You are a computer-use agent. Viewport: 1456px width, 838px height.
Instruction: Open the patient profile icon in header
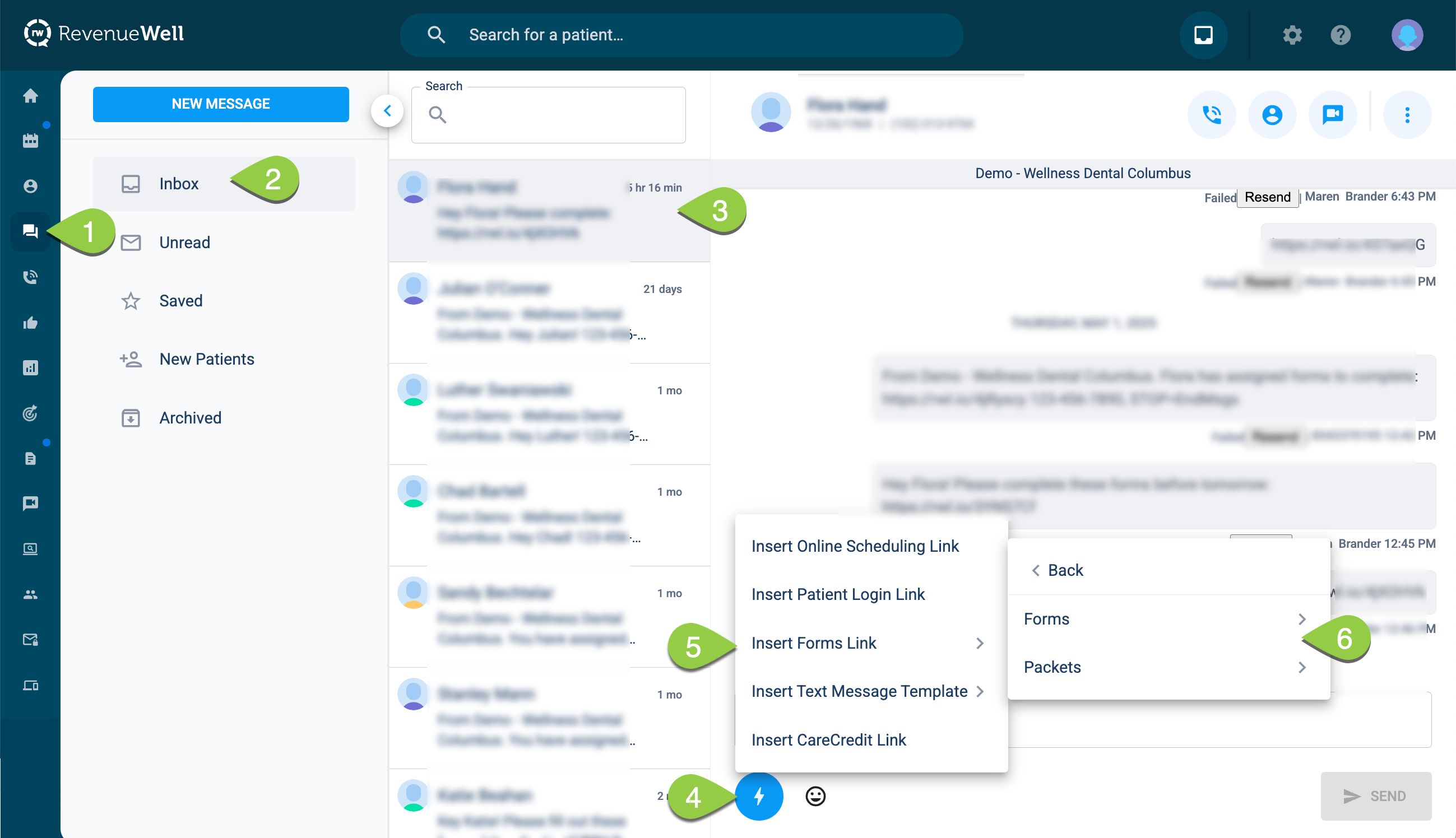[x=1272, y=114]
